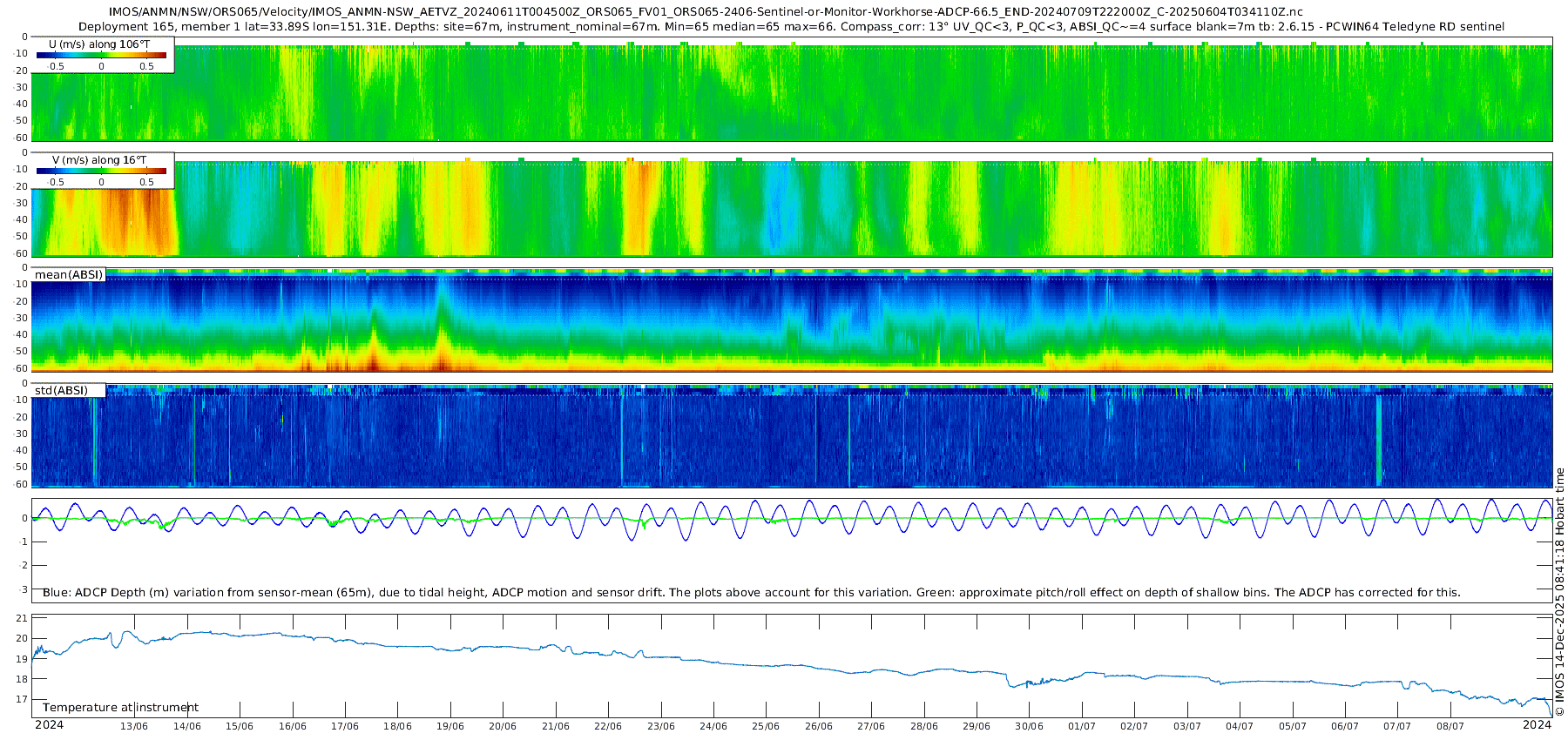Image resolution: width=1568 pixels, height=740 pixels.
Task: Click the 'V (m/s) along 16°T' legend label
Action: [x=99, y=159]
